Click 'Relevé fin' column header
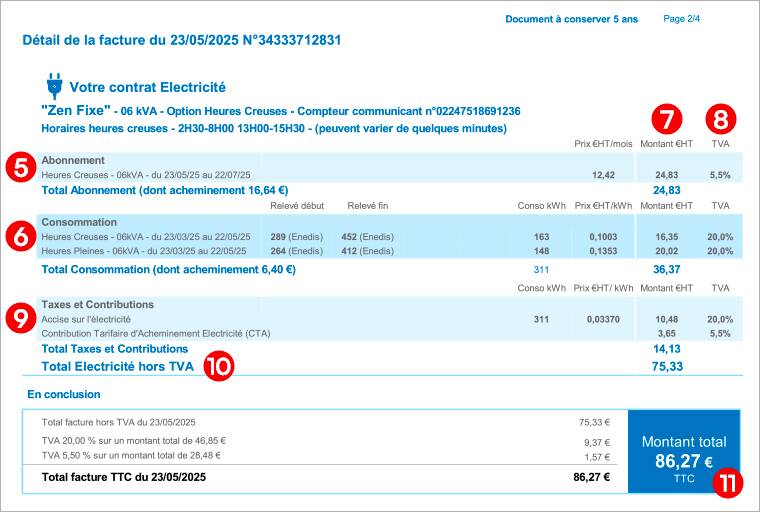The width and height of the screenshot is (760, 512). point(367,206)
